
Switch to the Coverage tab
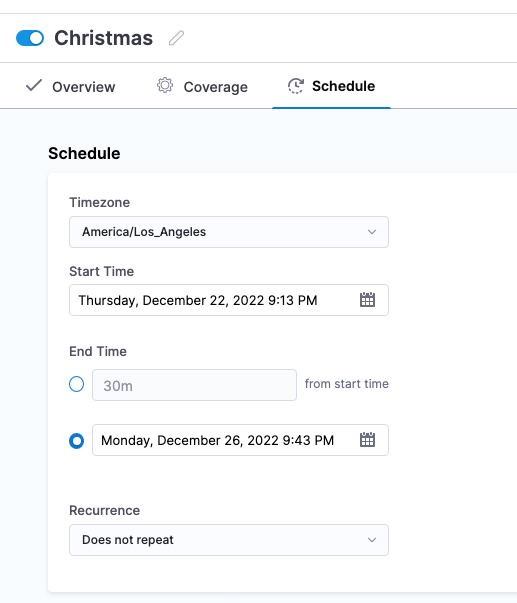tap(202, 86)
